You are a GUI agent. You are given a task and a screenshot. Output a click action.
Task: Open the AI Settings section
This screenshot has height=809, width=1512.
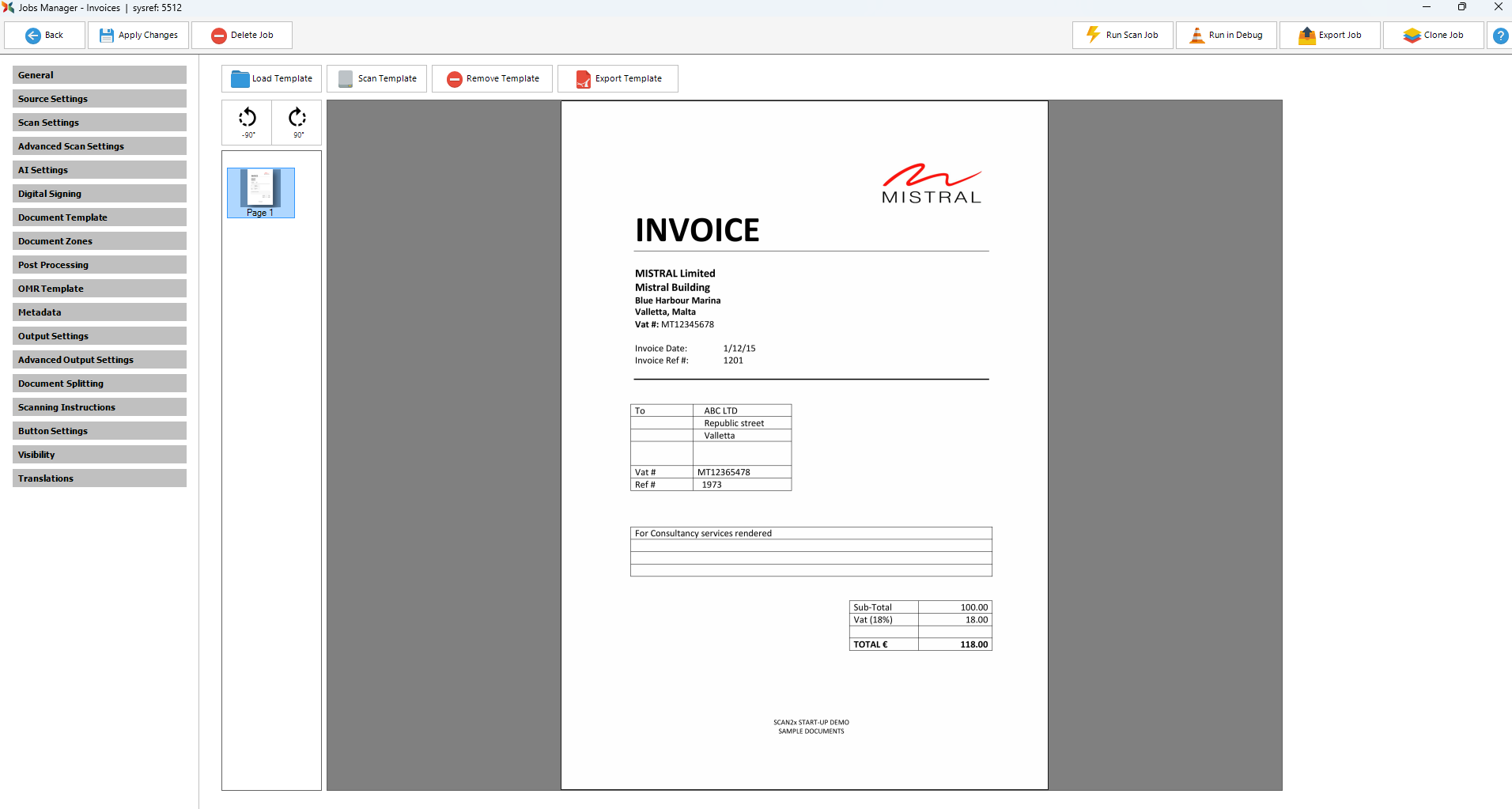[100, 170]
